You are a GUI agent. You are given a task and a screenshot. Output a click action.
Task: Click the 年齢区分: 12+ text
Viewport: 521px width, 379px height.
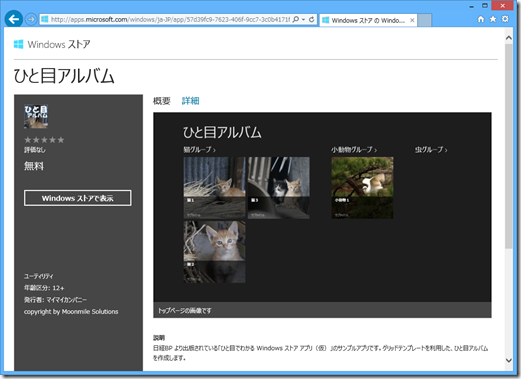[44, 288]
